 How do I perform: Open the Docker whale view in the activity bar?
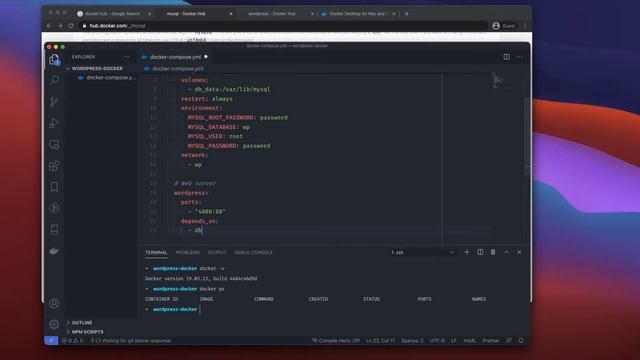(x=54, y=251)
